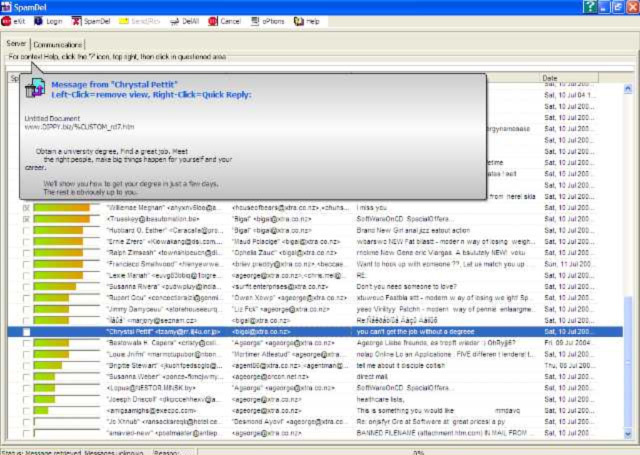Click the context help question mark in title bar
Viewport: 640px width, 455px height.
(591, 6)
